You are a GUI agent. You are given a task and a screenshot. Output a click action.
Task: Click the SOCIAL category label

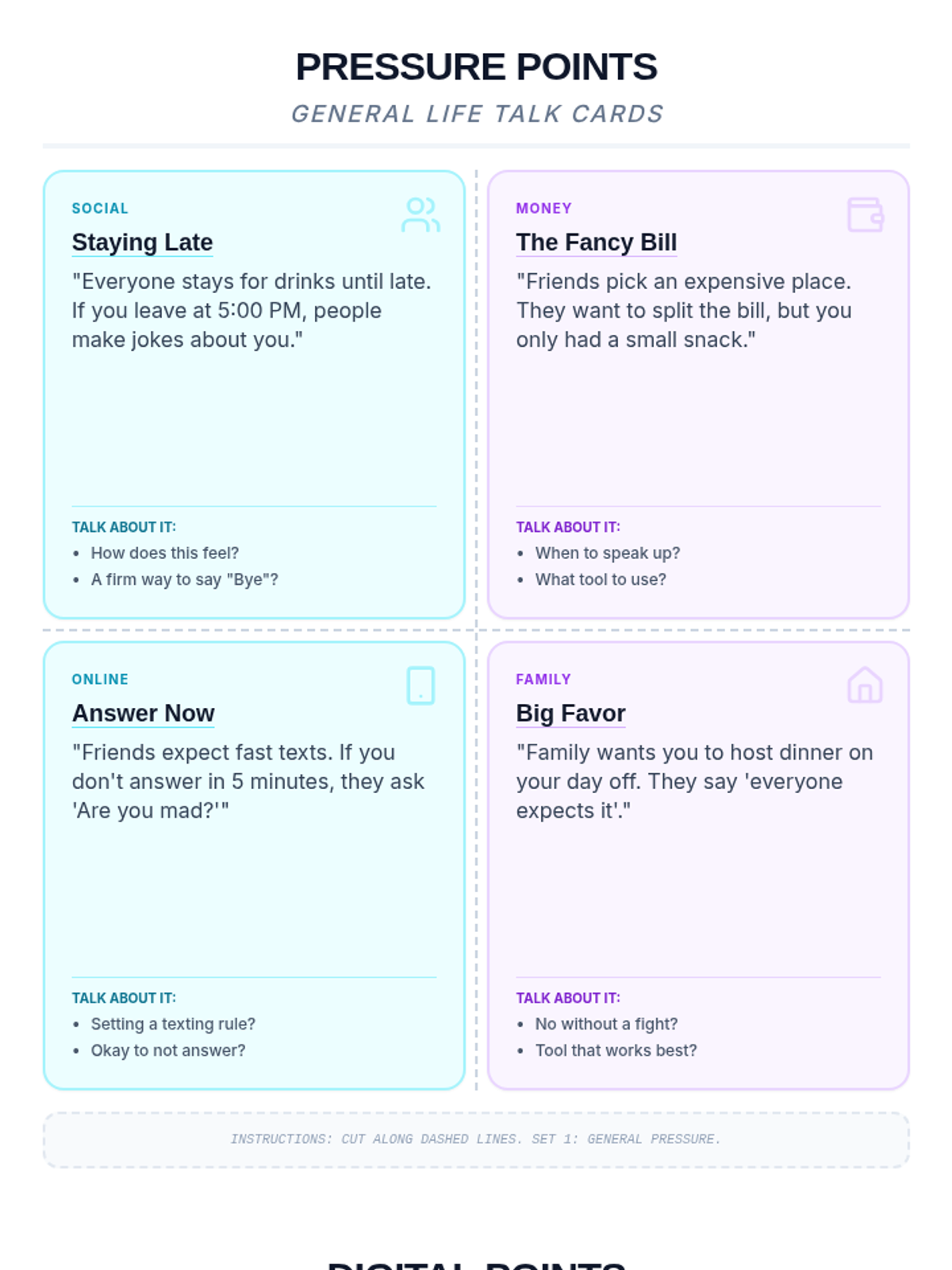pyautogui.click(x=100, y=208)
